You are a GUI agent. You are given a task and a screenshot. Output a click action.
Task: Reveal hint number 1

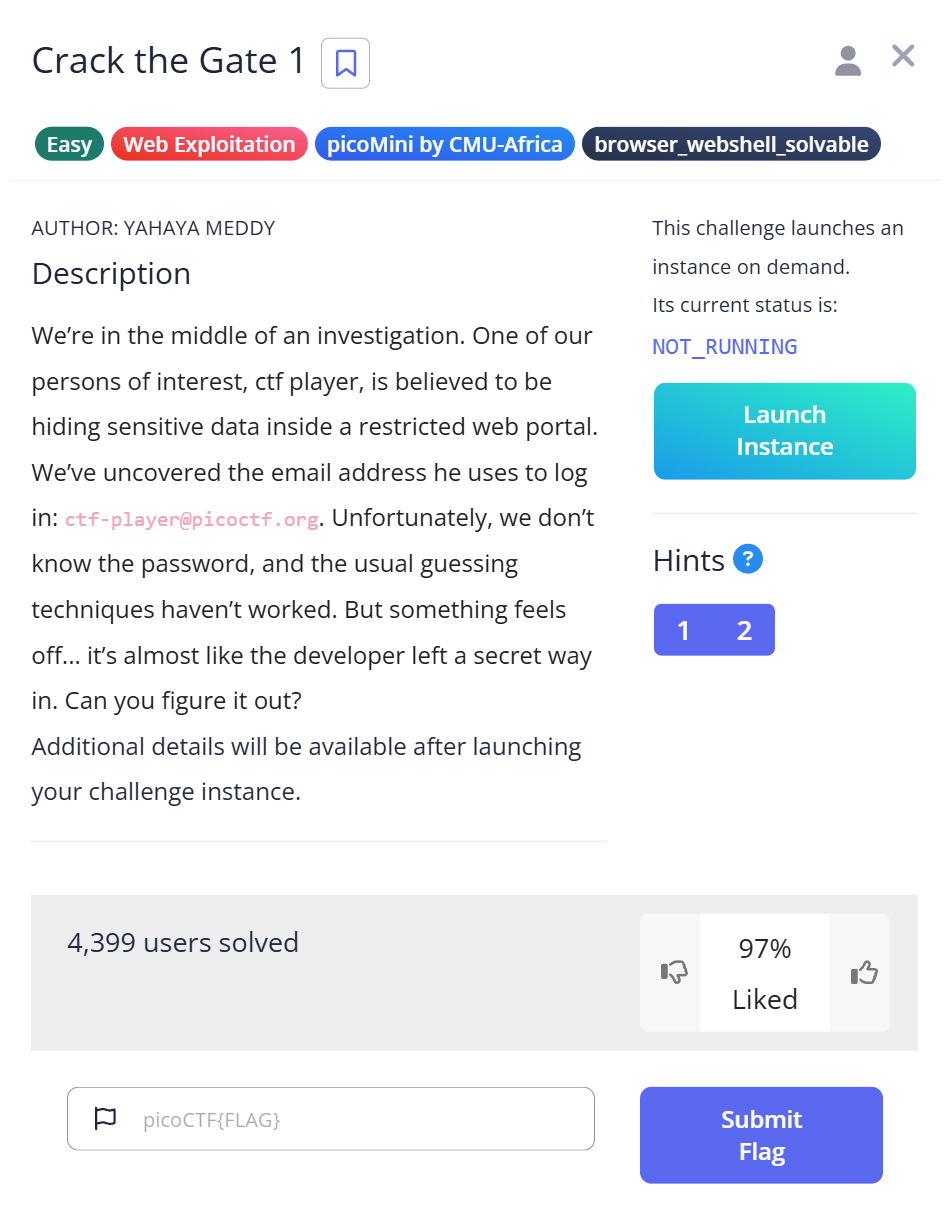click(x=684, y=630)
